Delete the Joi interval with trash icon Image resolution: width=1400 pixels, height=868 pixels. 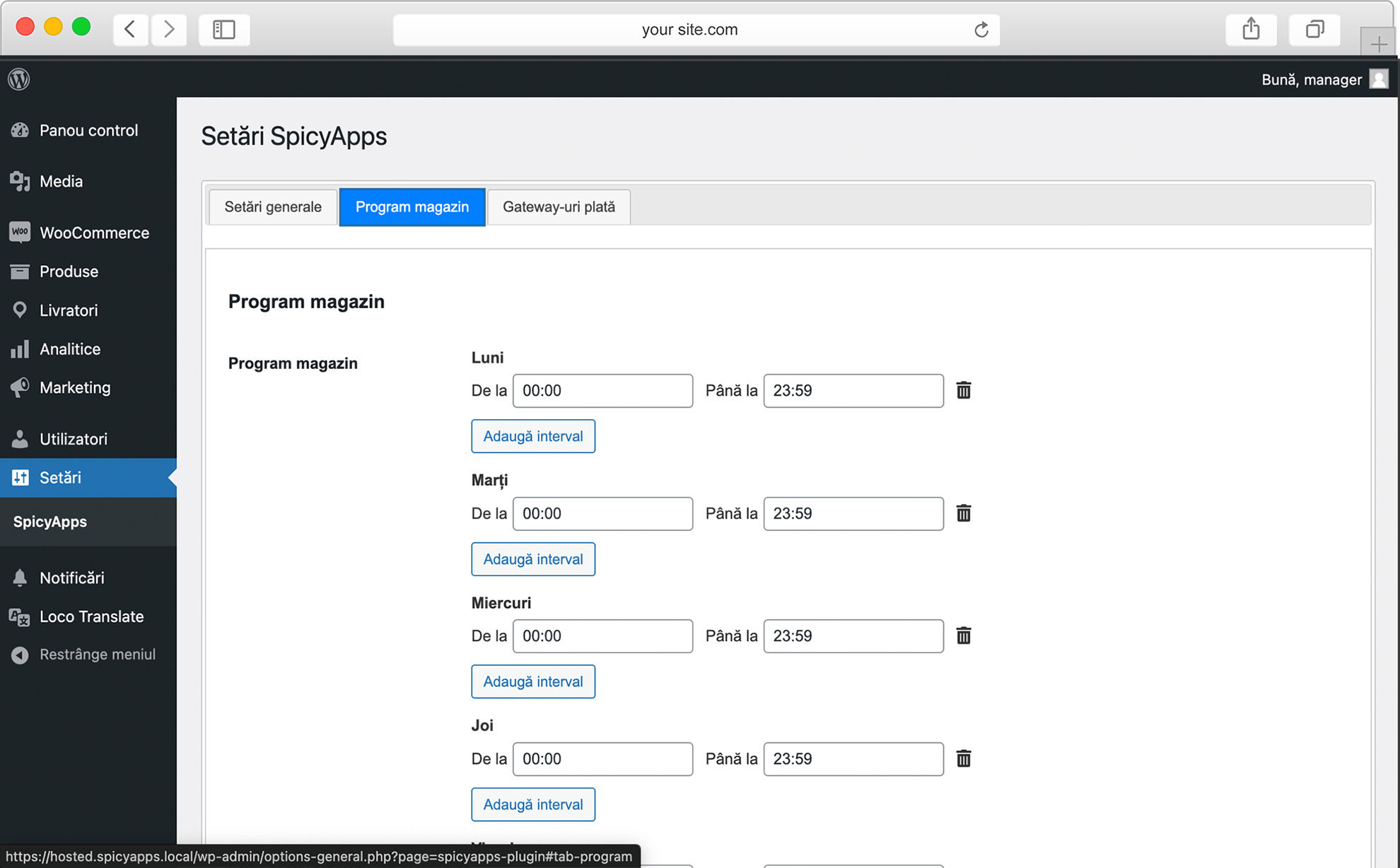point(964,758)
